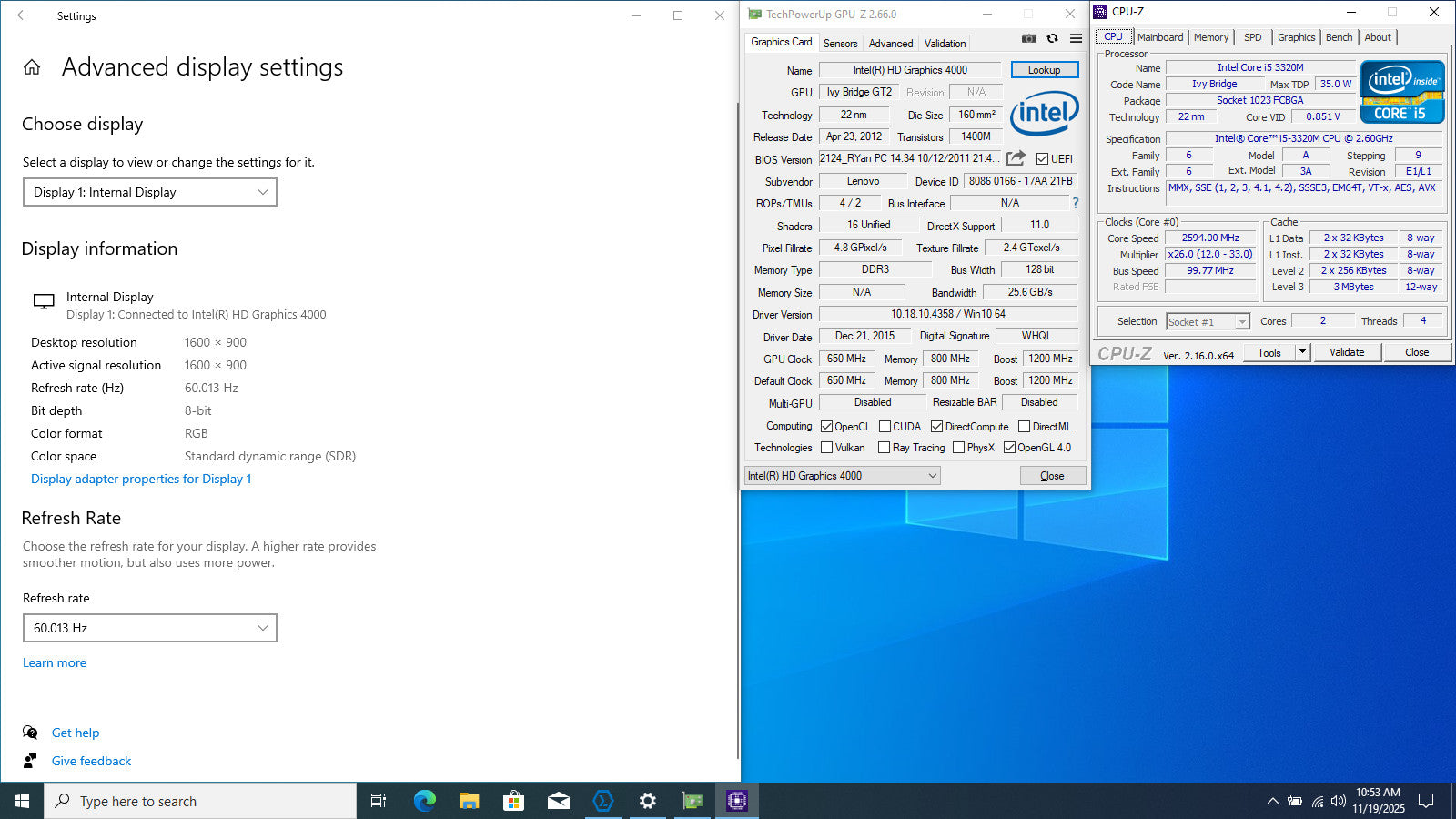Click the GPU-Z refresh icon

click(x=1052, y=39)
